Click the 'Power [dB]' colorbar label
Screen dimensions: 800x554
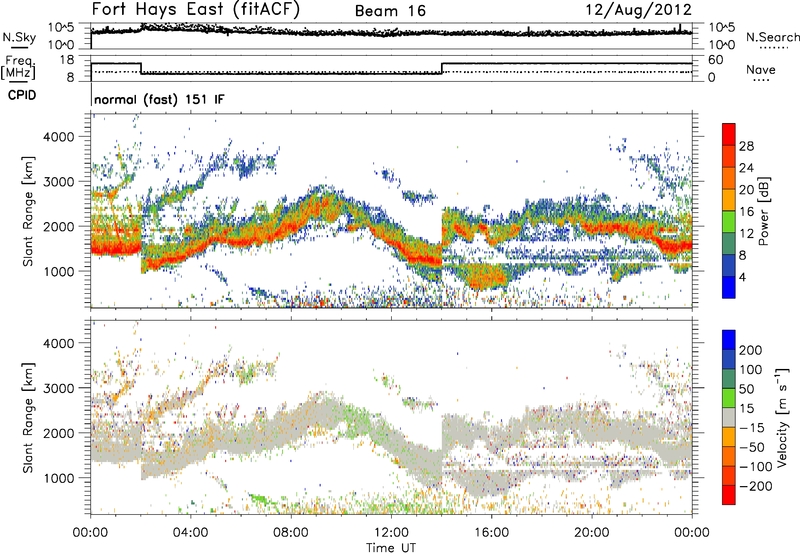point(763,211)
